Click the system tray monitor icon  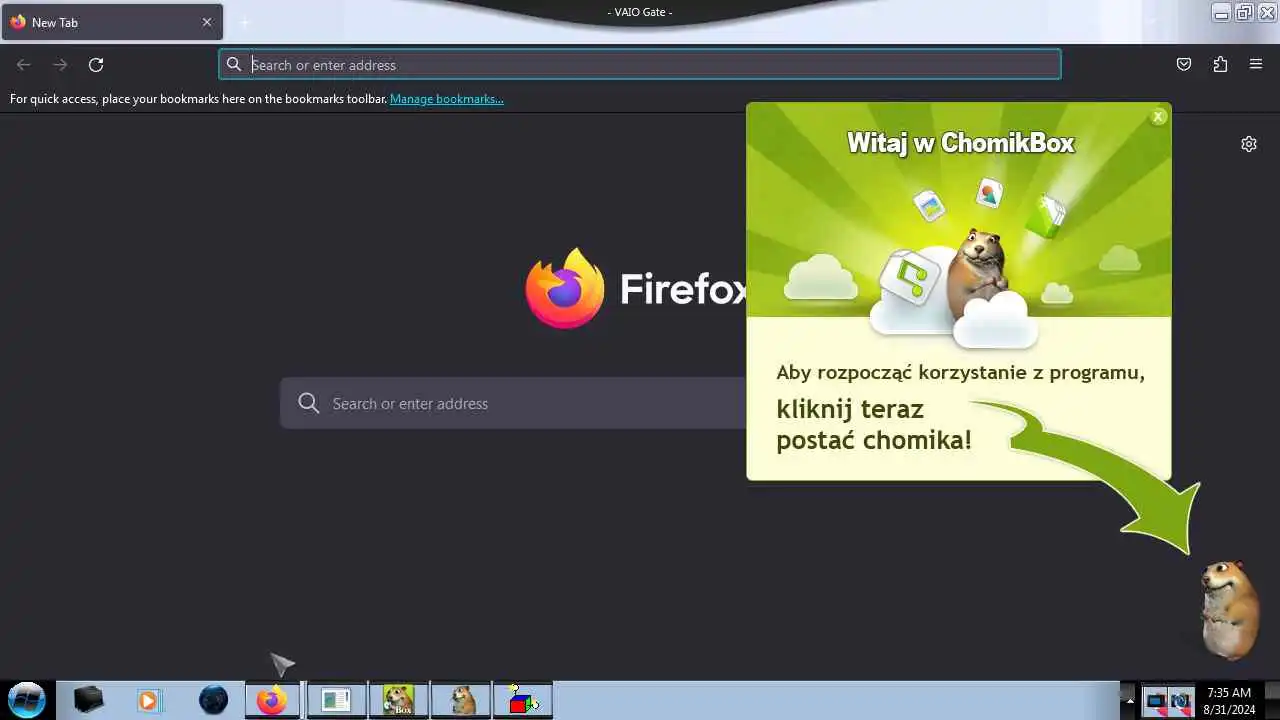coord(1156,700)
